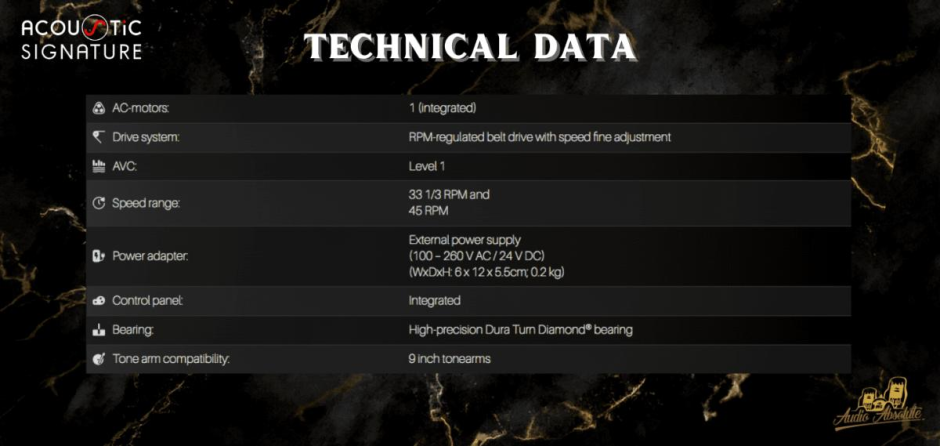This screenshot has width=940, height=446.
Task: Click the RPM-regulated belt drive description
Action: point(539,136)
